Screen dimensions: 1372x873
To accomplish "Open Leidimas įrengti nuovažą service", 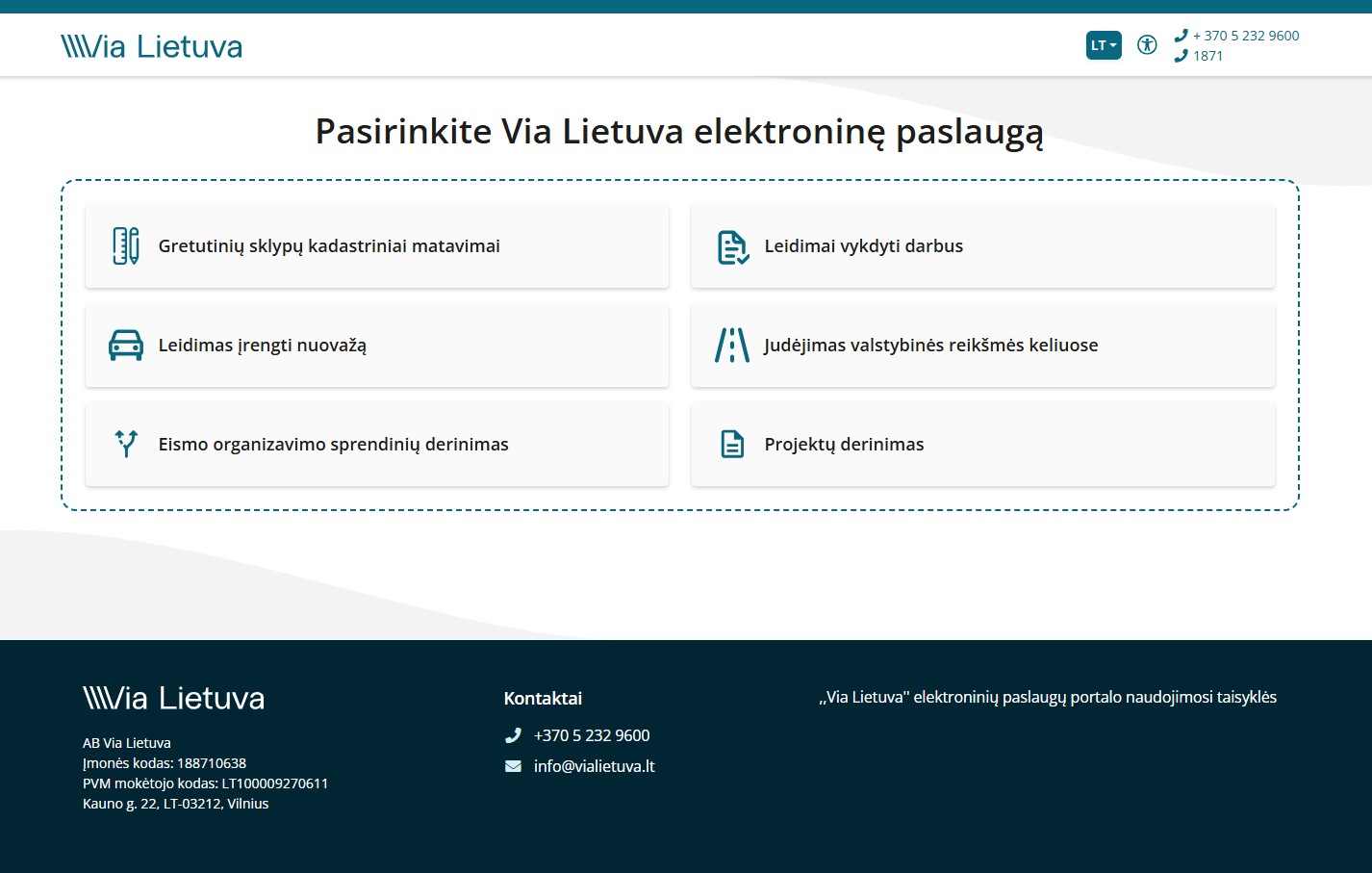I will [x=377, y=346].
